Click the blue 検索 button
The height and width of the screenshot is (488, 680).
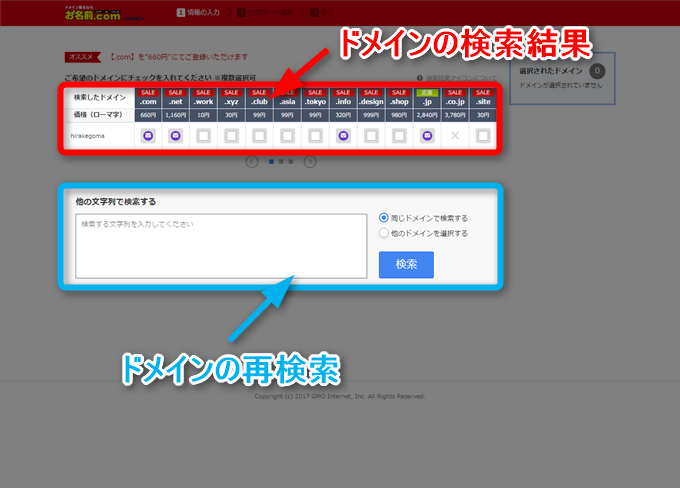tap(406, 265)
